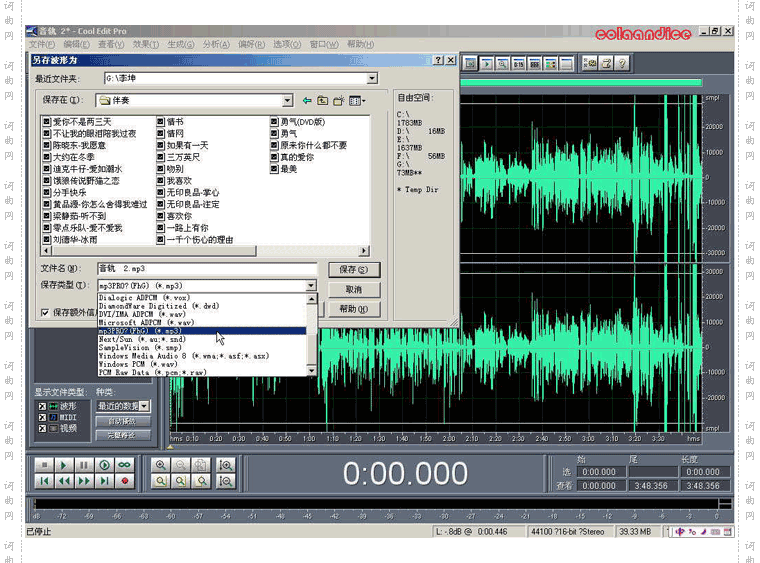Viewport: 760px width, 563px height.
Task: Click the Stop transport button
Action: (44, 465)
